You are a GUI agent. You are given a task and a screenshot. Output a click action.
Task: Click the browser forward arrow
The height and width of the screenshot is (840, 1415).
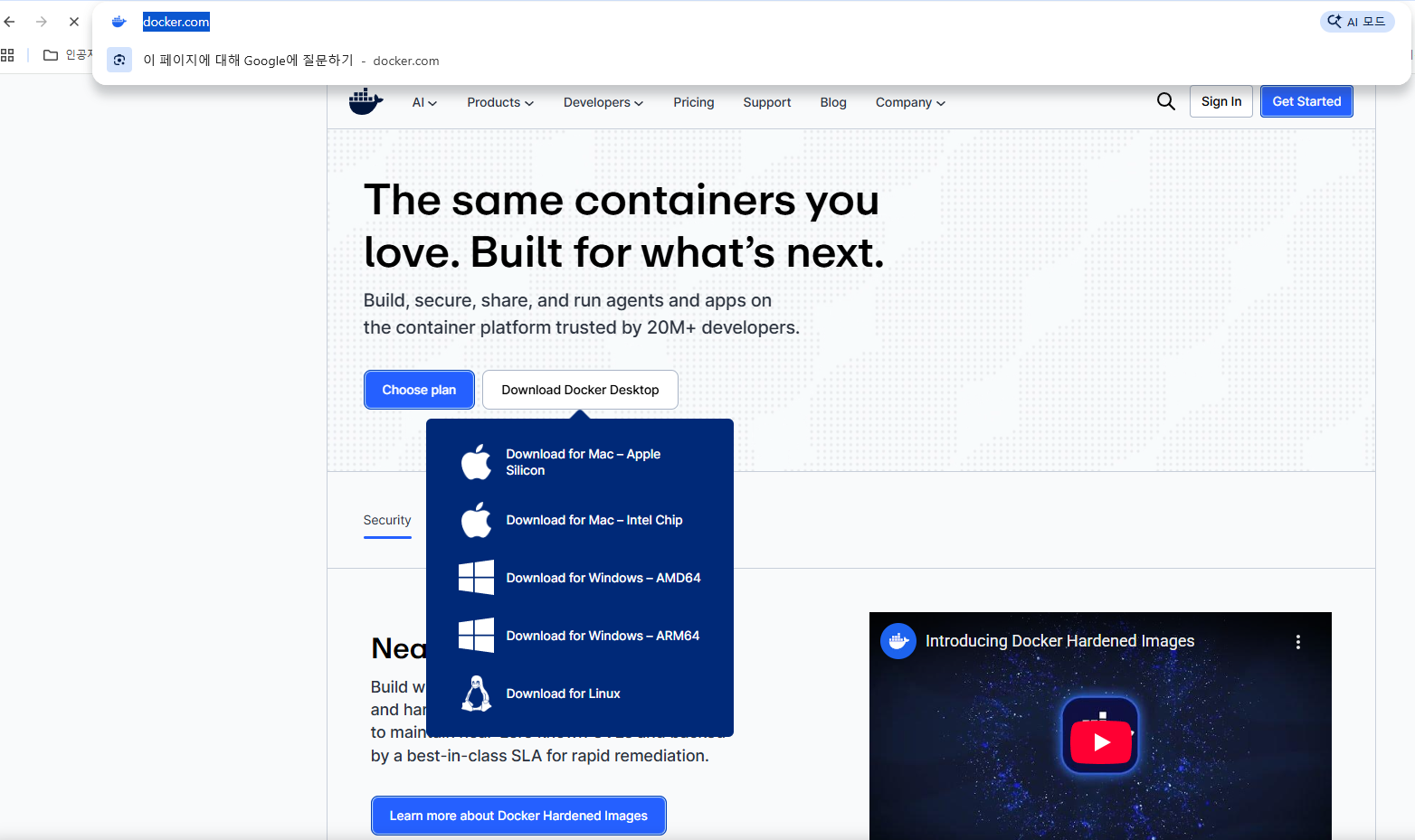pyautogui.click(x=42, y=22)
